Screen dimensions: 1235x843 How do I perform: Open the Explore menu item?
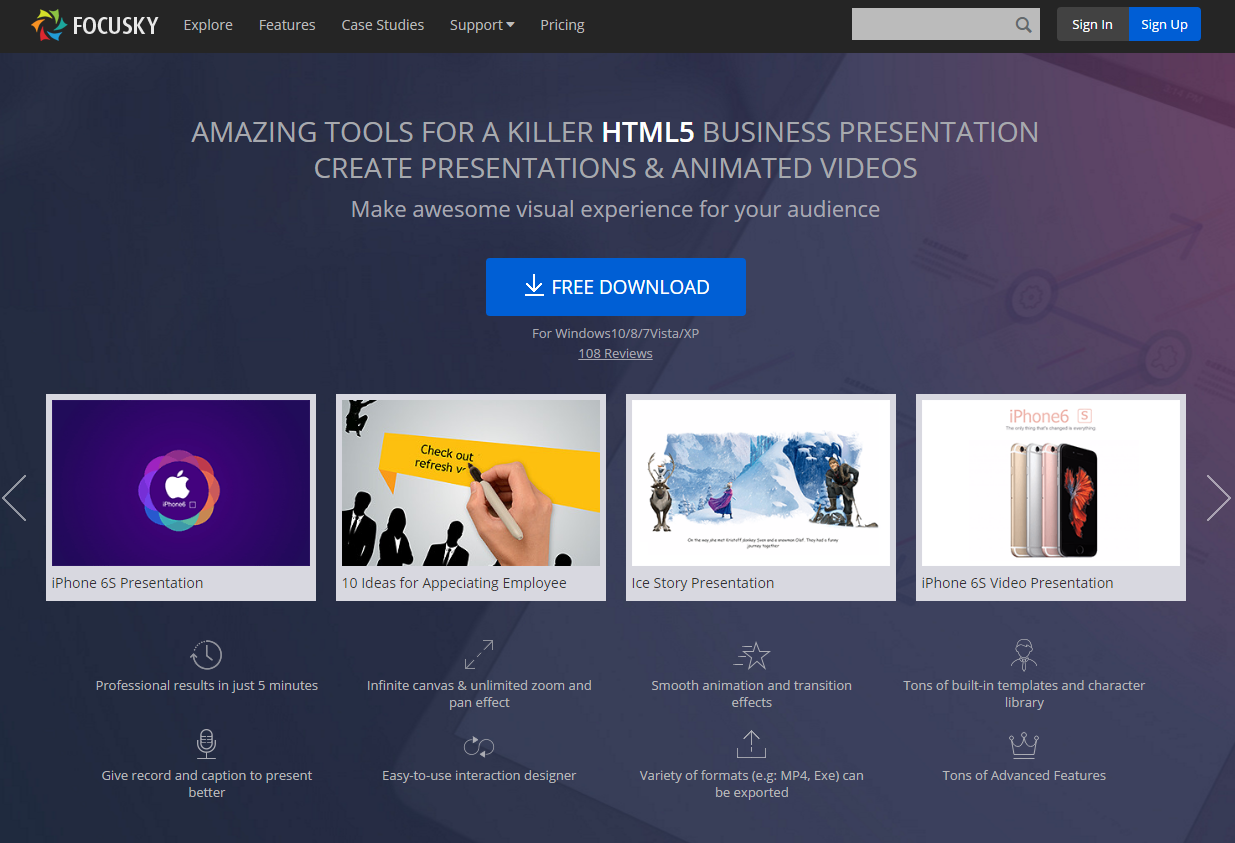tap(208, 25)
